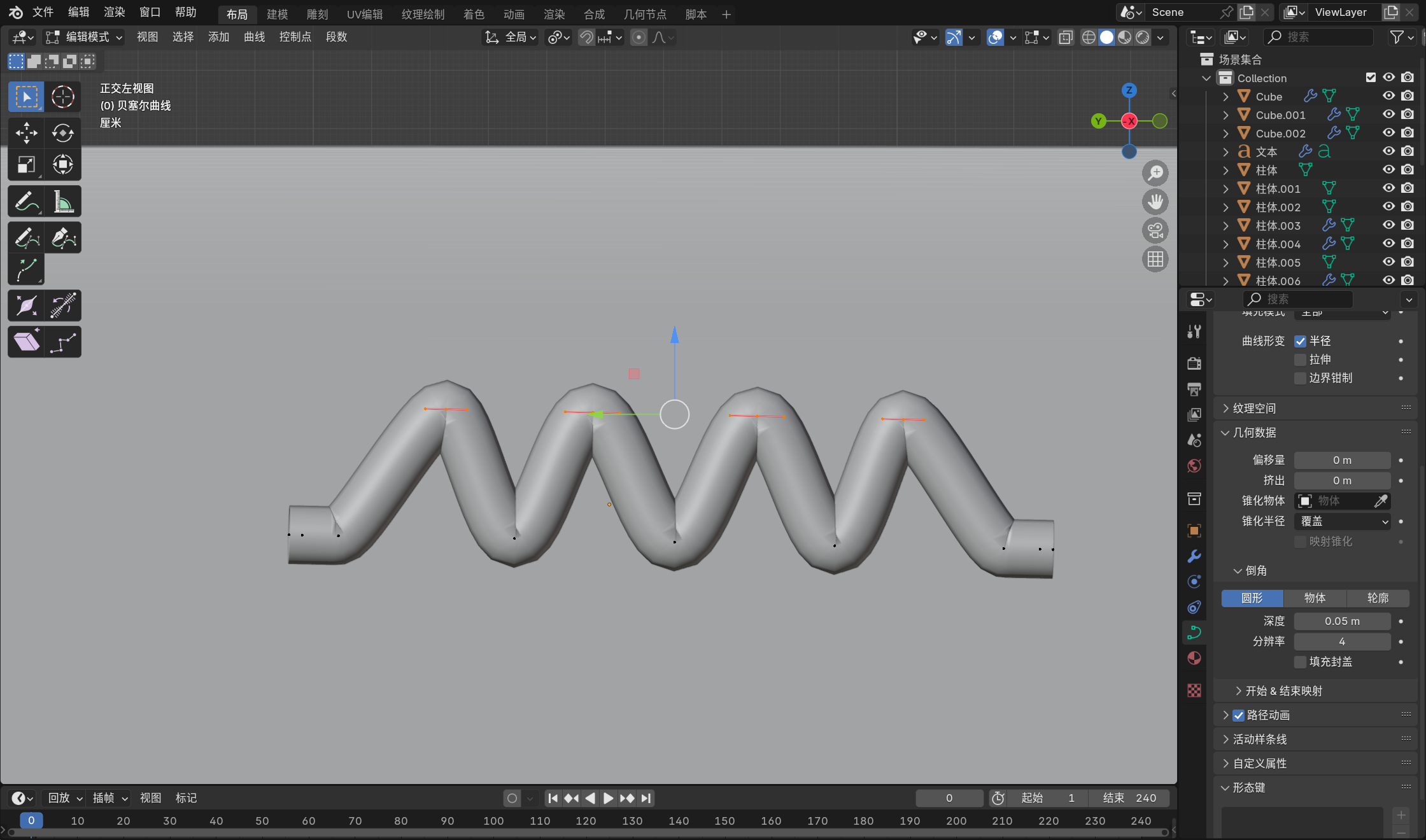Screen dimensions: 1426x840
Task: Activate the Measure tool
Action: pos(63,202)
